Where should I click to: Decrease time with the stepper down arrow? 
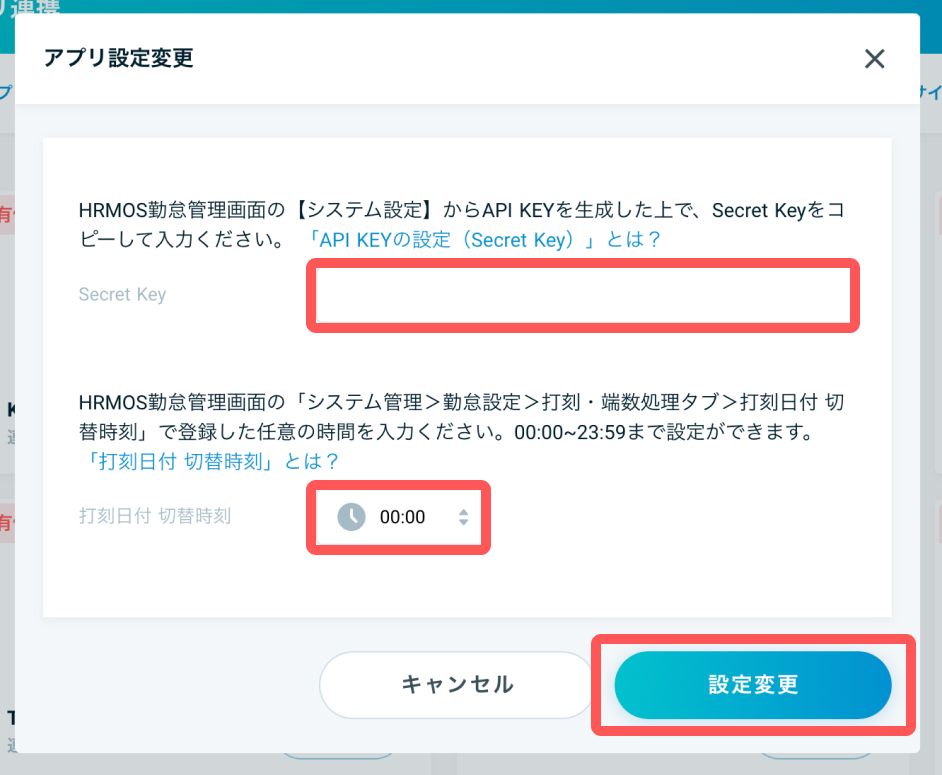coord(463,523)
